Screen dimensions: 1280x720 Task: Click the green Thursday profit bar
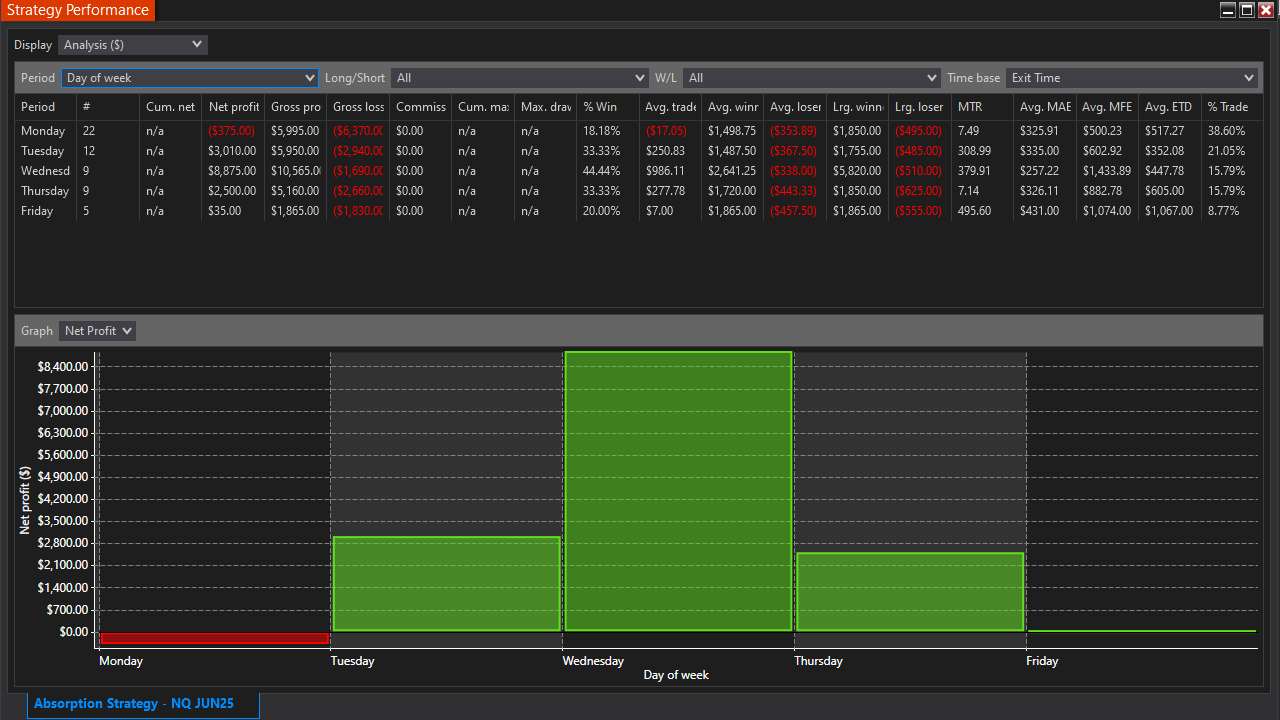pyautogui.click(x=910, y=592)
